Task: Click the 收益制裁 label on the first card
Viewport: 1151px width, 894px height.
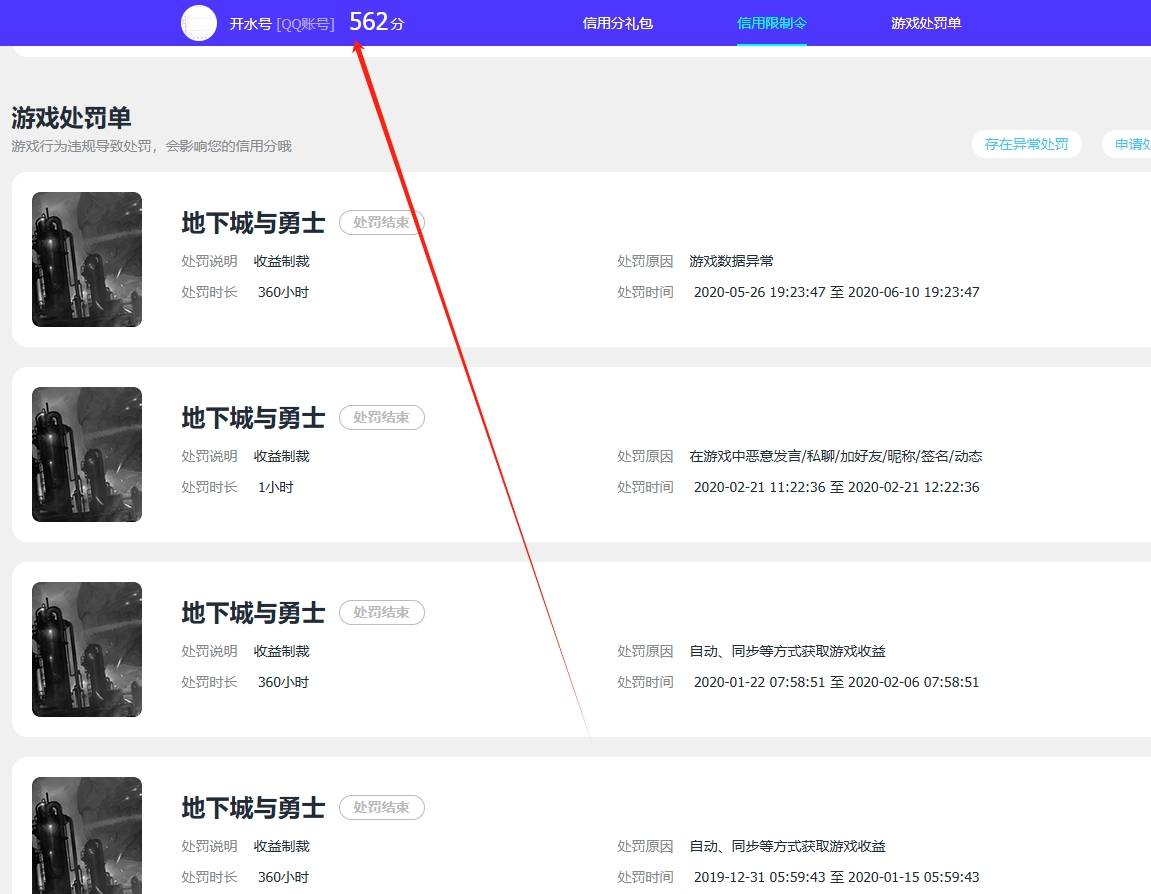Action: (x=282, y=261)
